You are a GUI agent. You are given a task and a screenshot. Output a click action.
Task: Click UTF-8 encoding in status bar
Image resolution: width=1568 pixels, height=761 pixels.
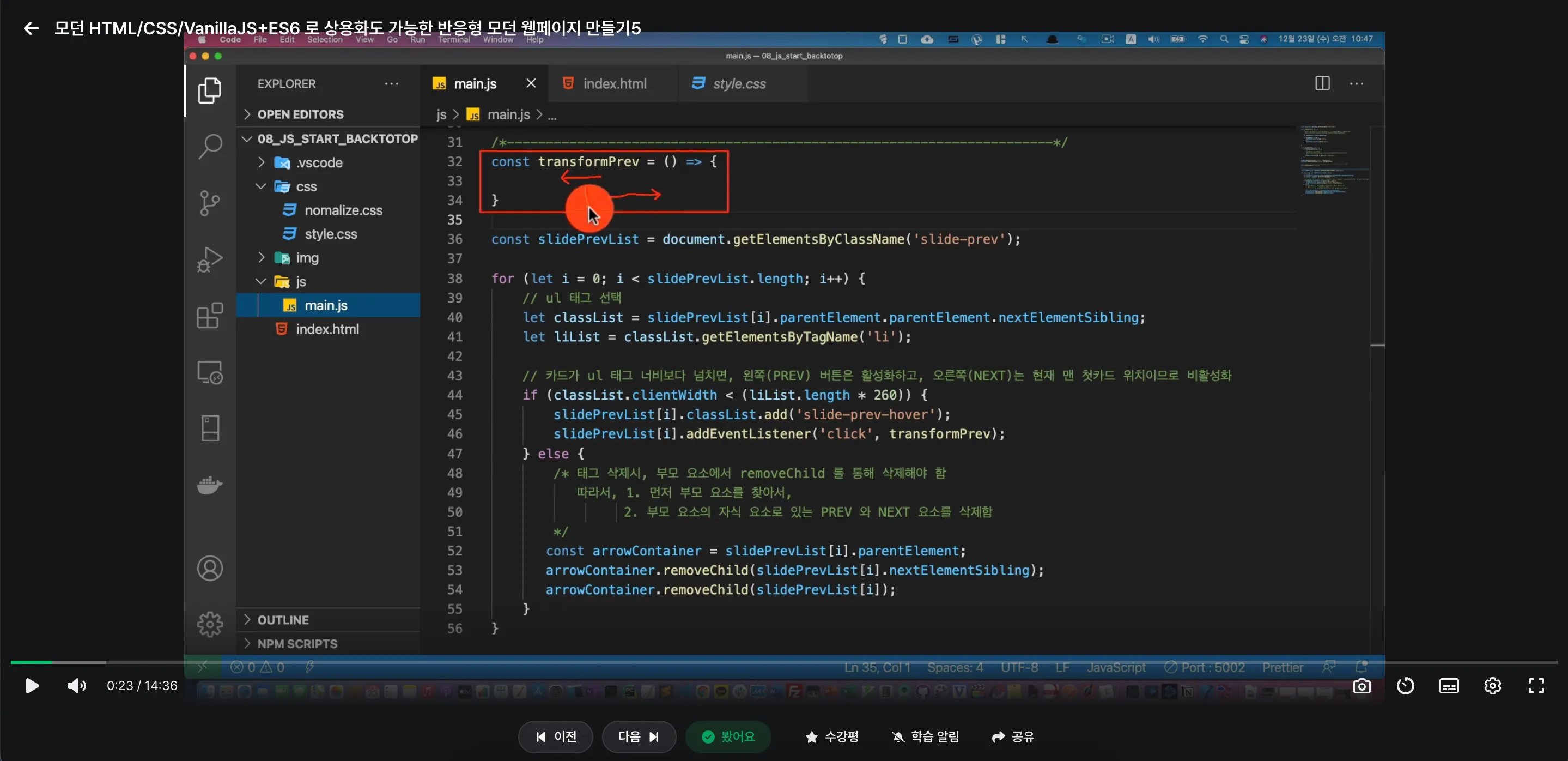pos(1019,667)
